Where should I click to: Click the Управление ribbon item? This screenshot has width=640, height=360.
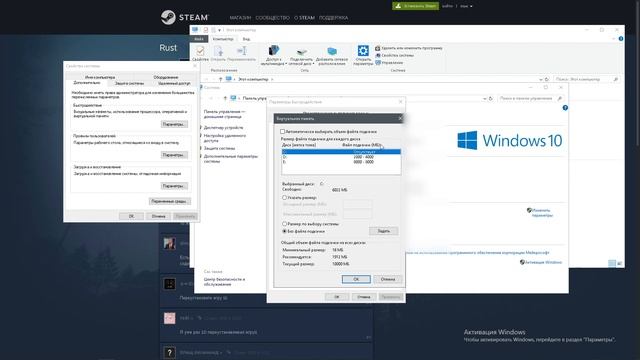pos(389,62)
